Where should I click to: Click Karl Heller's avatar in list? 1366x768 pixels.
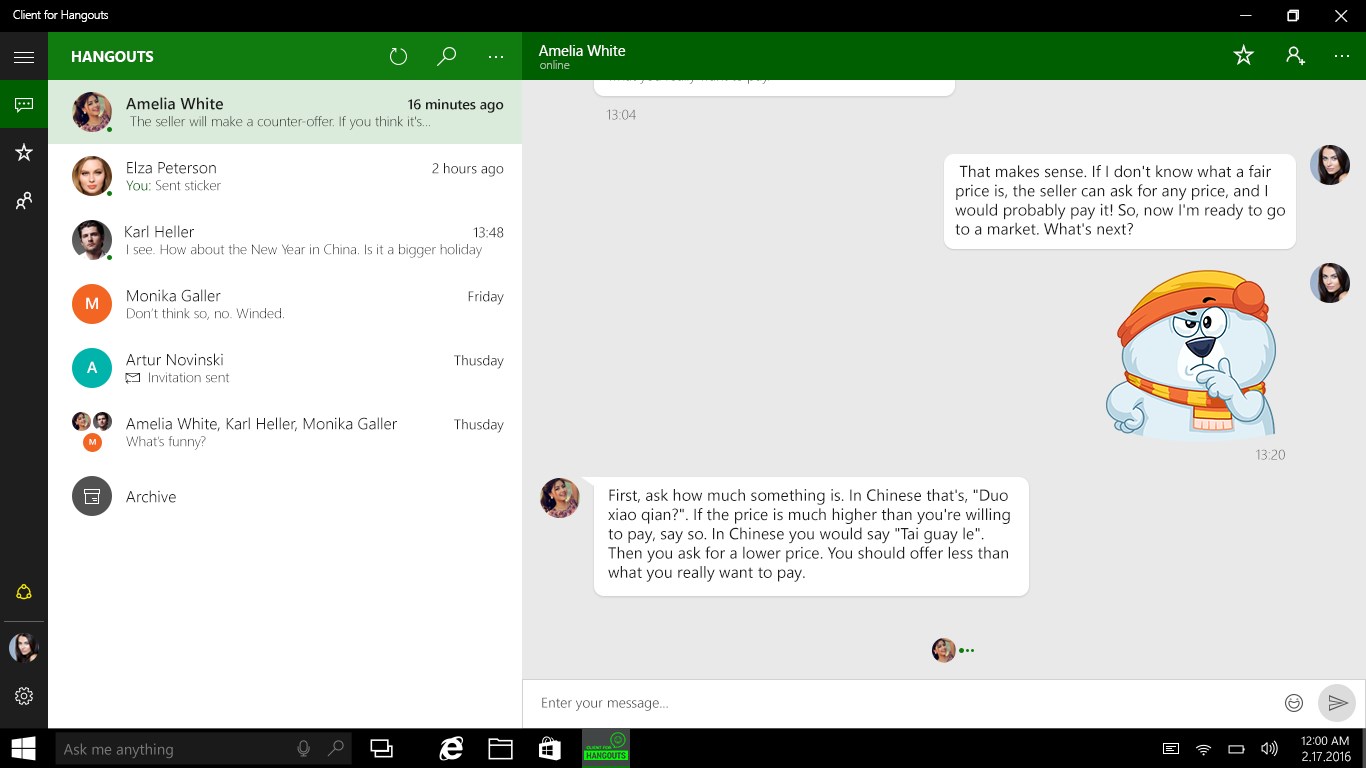click(x=92, y=240)
